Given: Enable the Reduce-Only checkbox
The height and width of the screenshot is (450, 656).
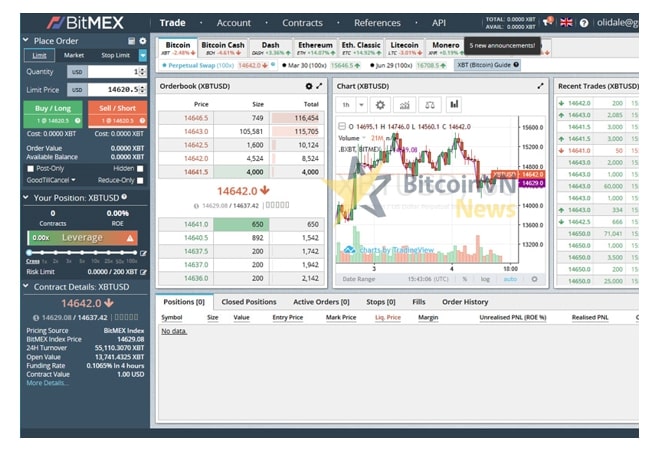Looking at the screenshot, I should point(140,180).
